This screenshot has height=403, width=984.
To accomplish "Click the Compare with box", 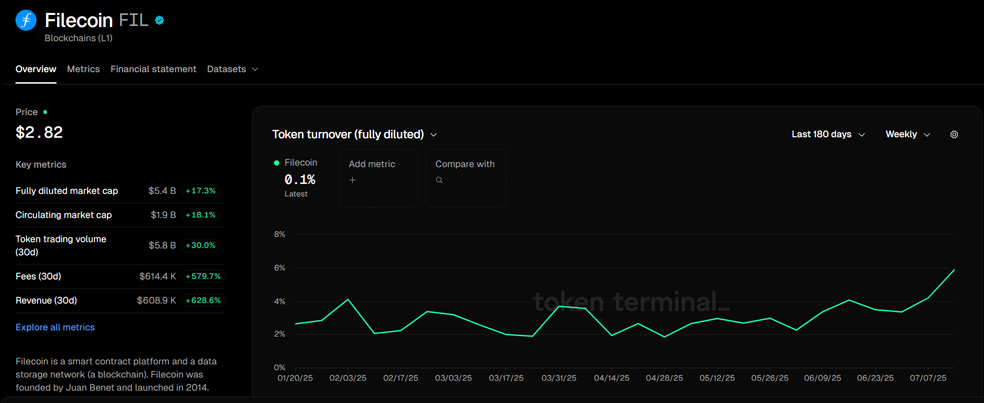I will (x=466, y=178).
